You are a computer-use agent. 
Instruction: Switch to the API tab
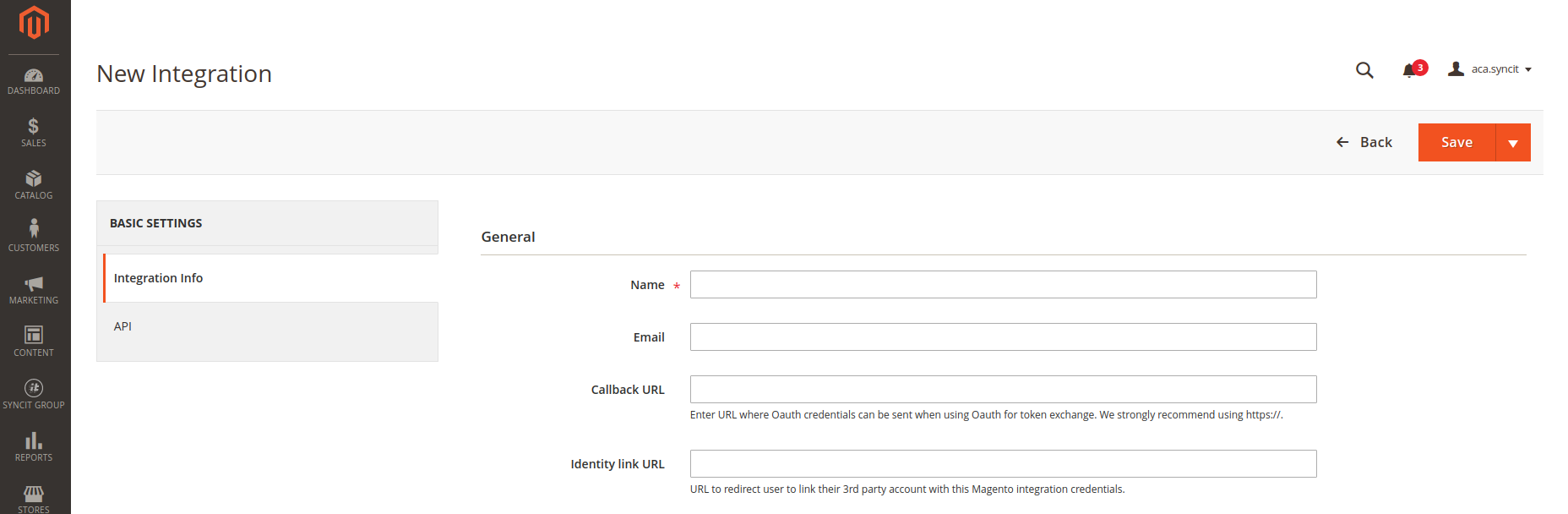(123, 326)
